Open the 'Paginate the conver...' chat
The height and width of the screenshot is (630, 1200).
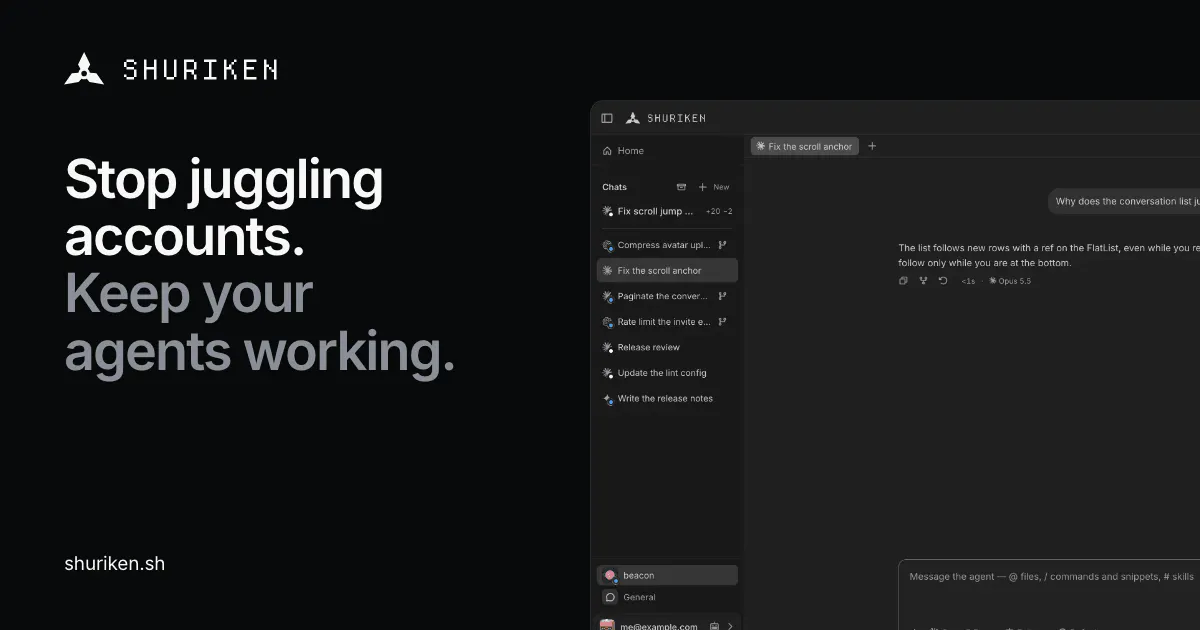point(667,296)
